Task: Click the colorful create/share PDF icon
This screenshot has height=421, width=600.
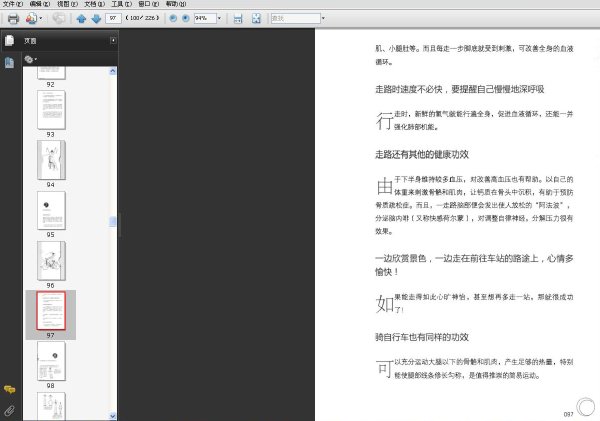Action: [31, 18]
